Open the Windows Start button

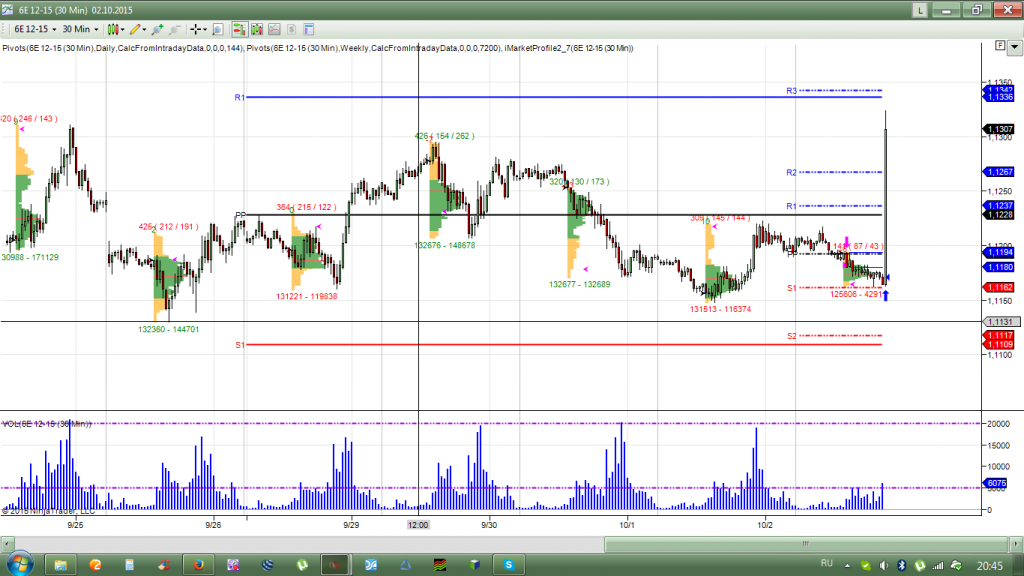click(20, 563)
